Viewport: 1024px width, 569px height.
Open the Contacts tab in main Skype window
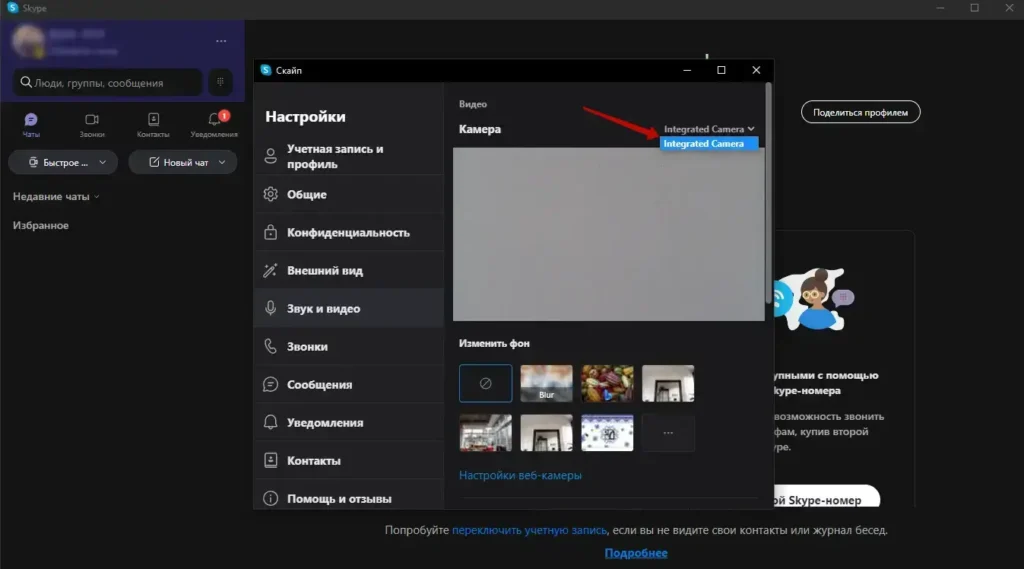pyautogui.click(x=153, y=124)
